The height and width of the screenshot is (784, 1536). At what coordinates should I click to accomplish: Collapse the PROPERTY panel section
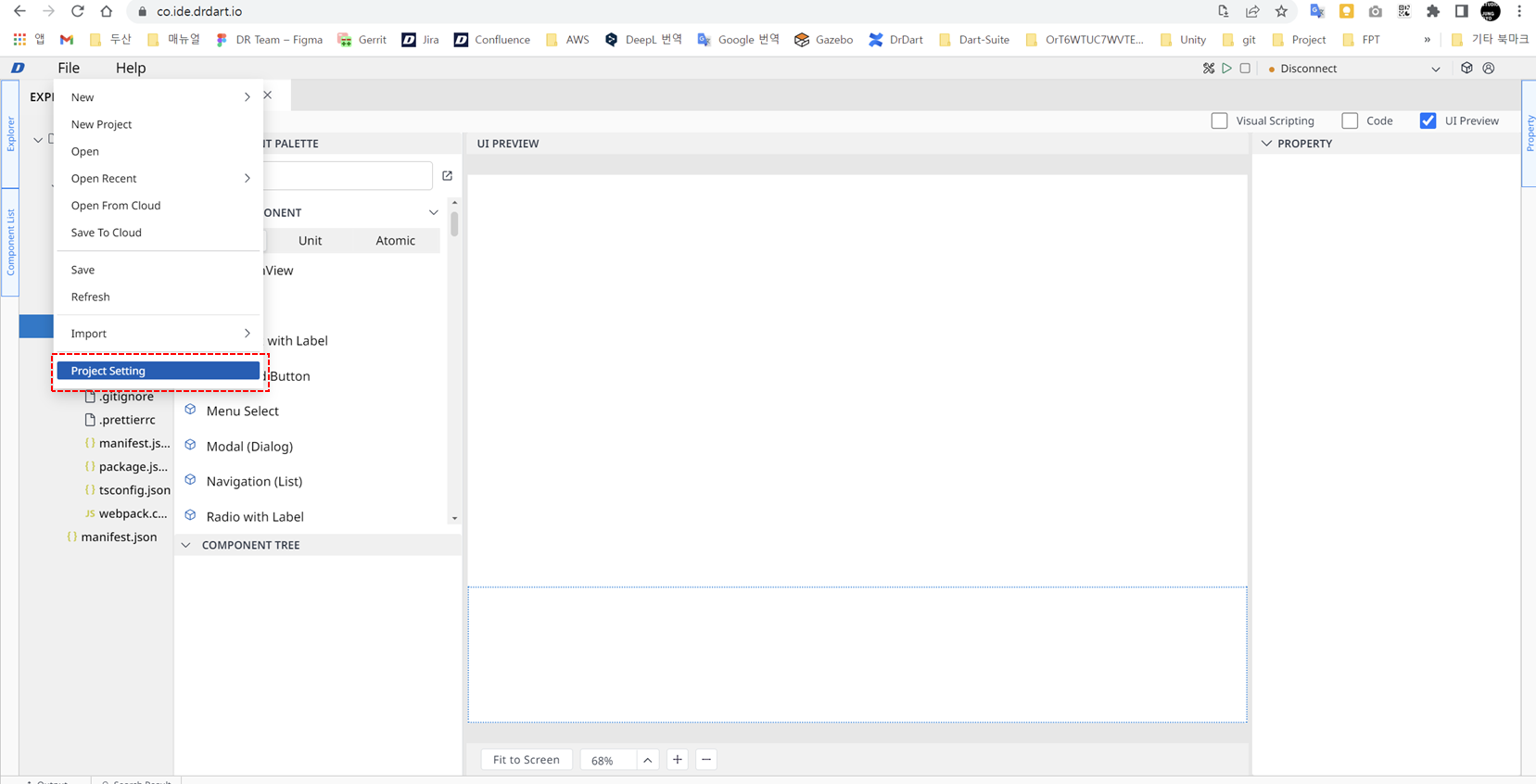[1267, 144]
